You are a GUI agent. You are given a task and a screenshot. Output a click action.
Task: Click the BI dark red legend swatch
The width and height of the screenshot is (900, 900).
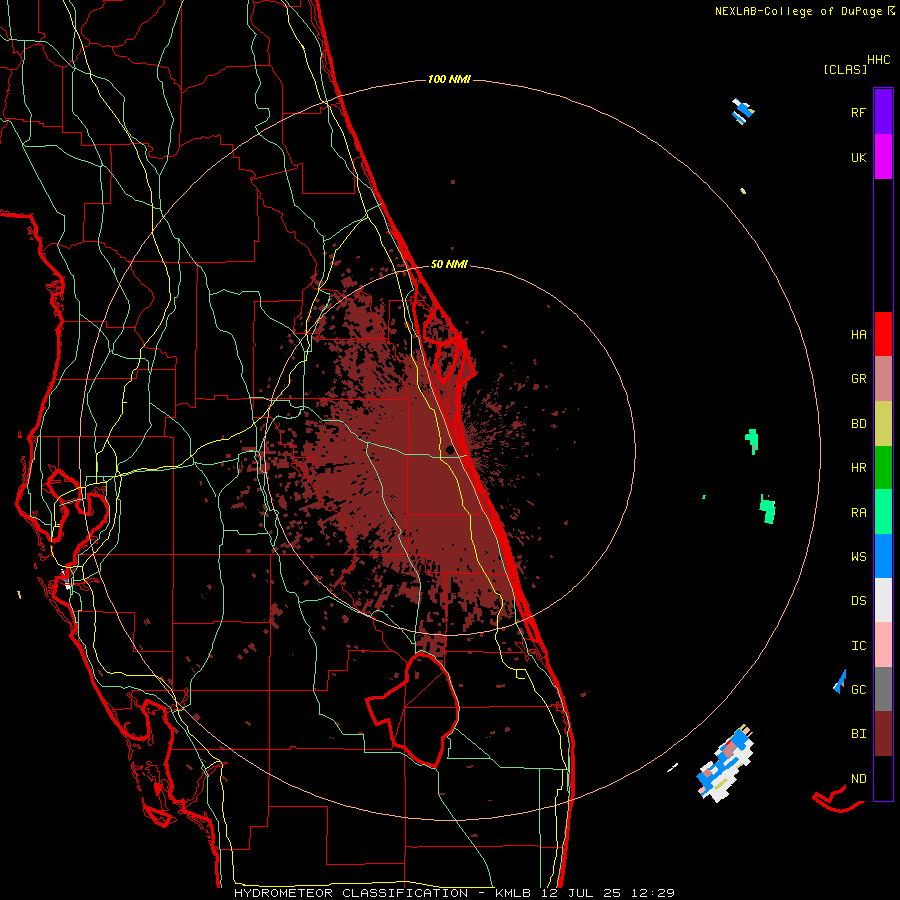(x=883, y=734)
